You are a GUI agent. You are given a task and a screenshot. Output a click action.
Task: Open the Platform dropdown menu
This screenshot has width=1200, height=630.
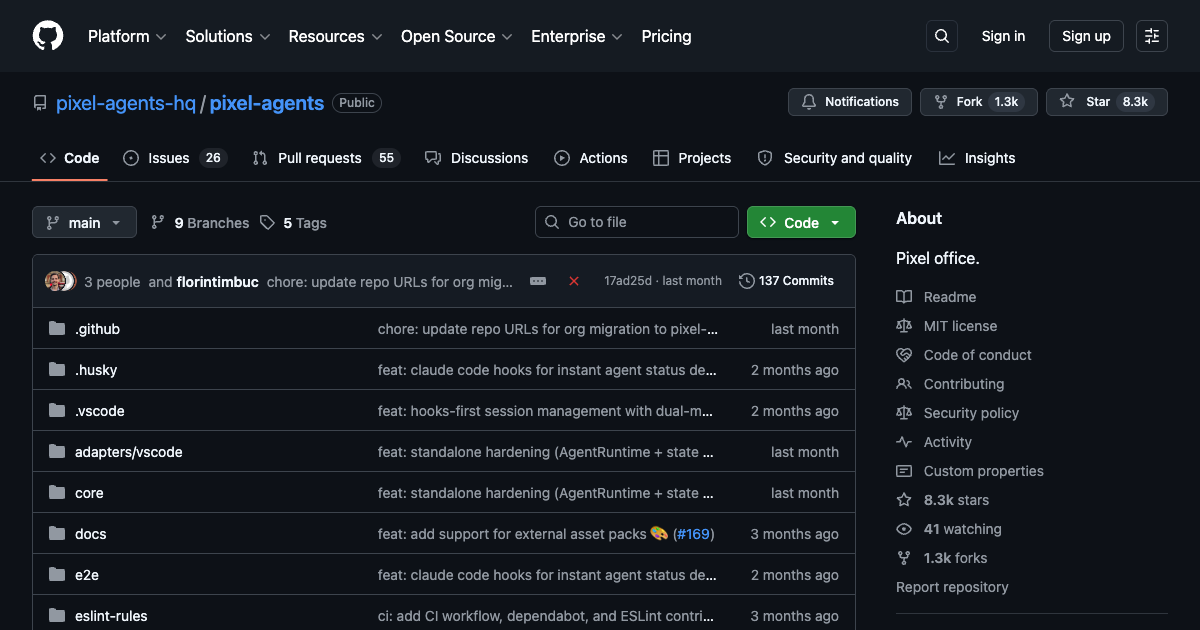pyautogui.click(x=126, y=36)
